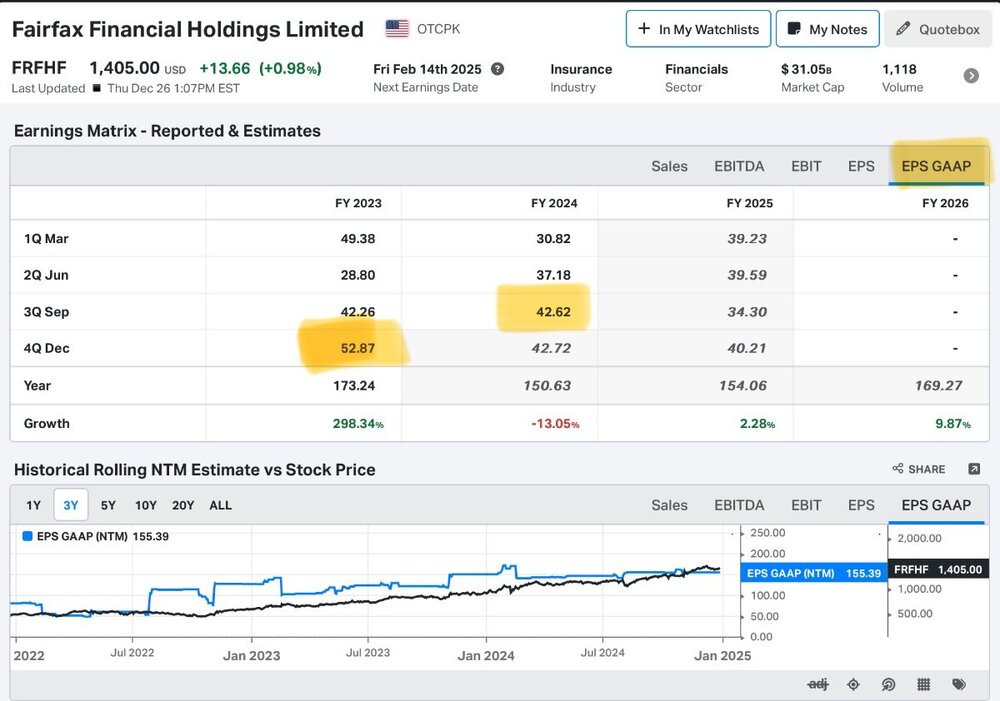Click the right arrow to show more stats
The height and width of the screenshot is (701, 1000).
971,76
